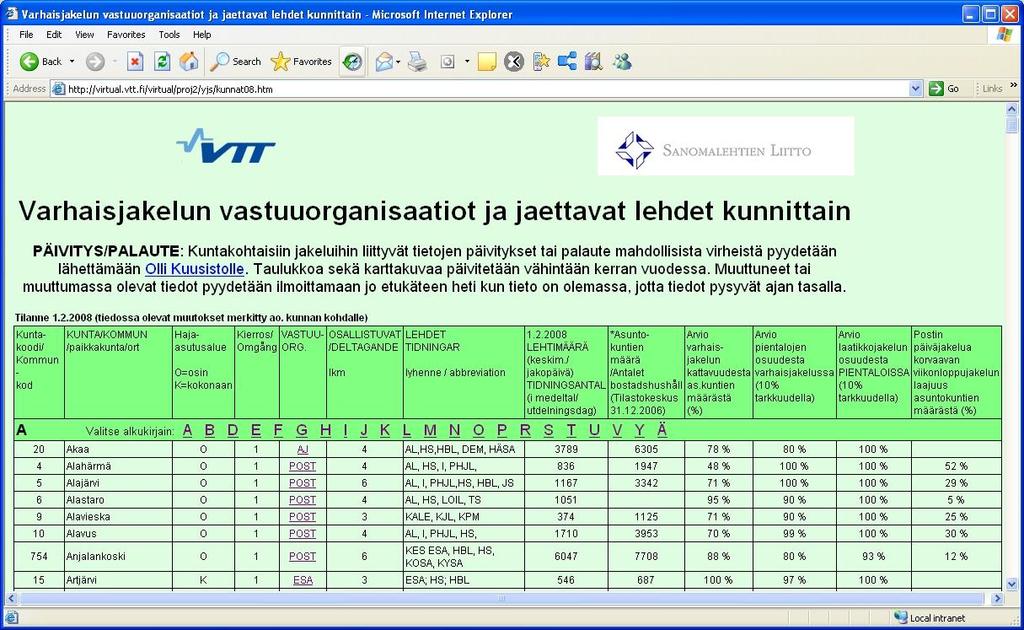The height and width of the screenshot is (630, 1024).
Task: Click the status bar page icon
Action: pyautogui.click(x=11, y=618)
